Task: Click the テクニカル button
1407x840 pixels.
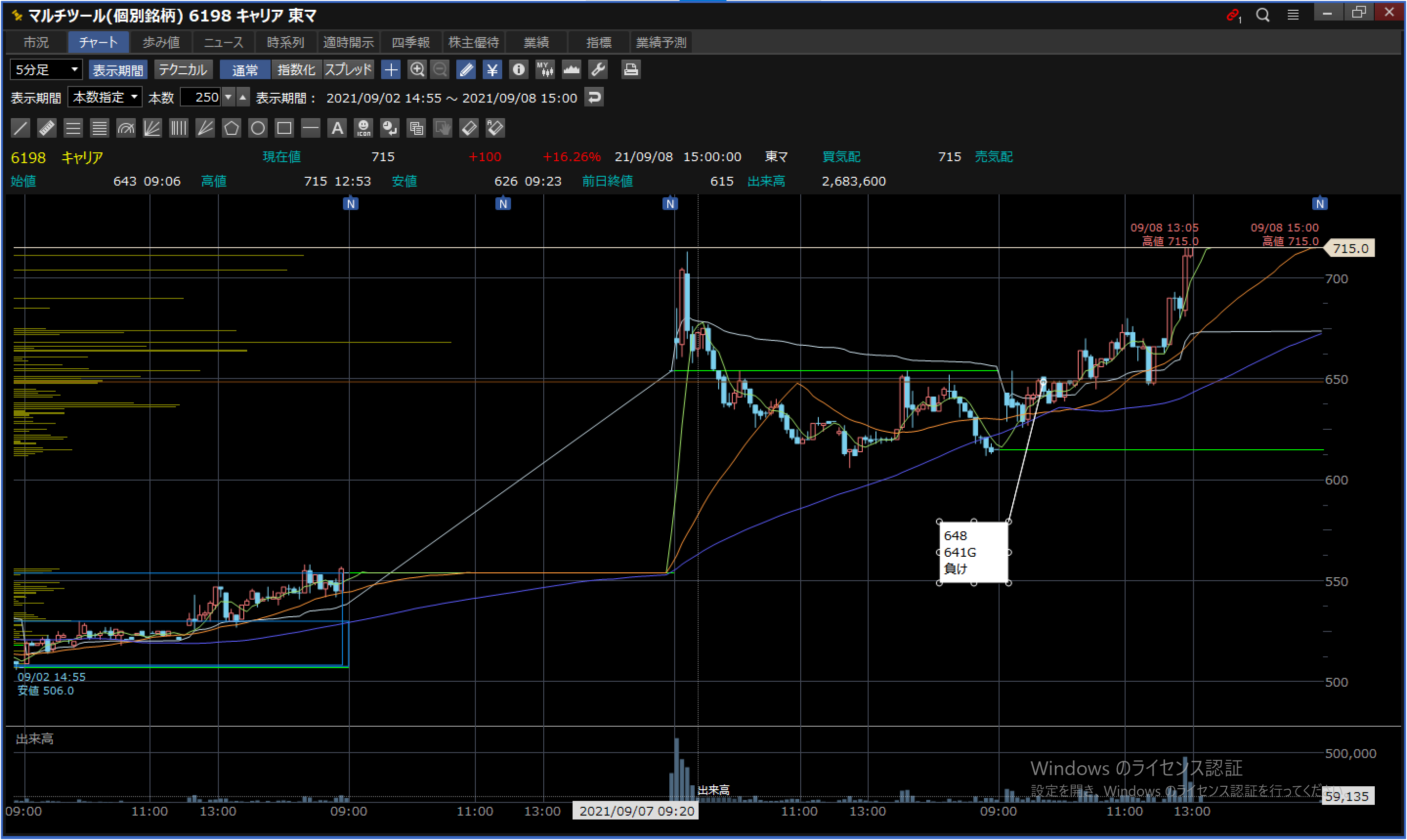Action: [x=182, y=70]
